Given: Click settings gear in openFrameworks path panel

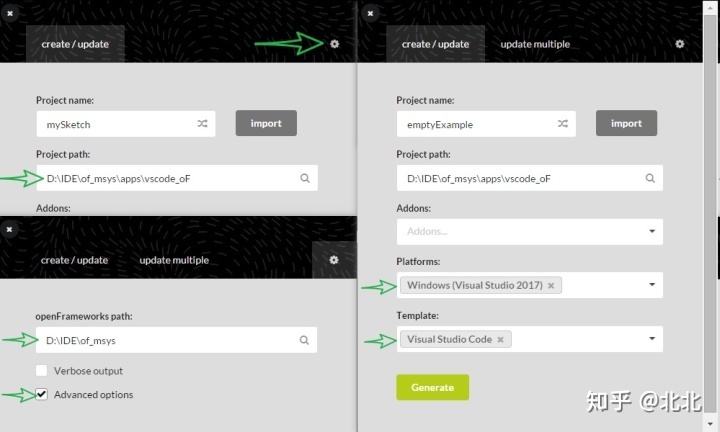Looking at the screenshot, I should click(x=334, y=260).
